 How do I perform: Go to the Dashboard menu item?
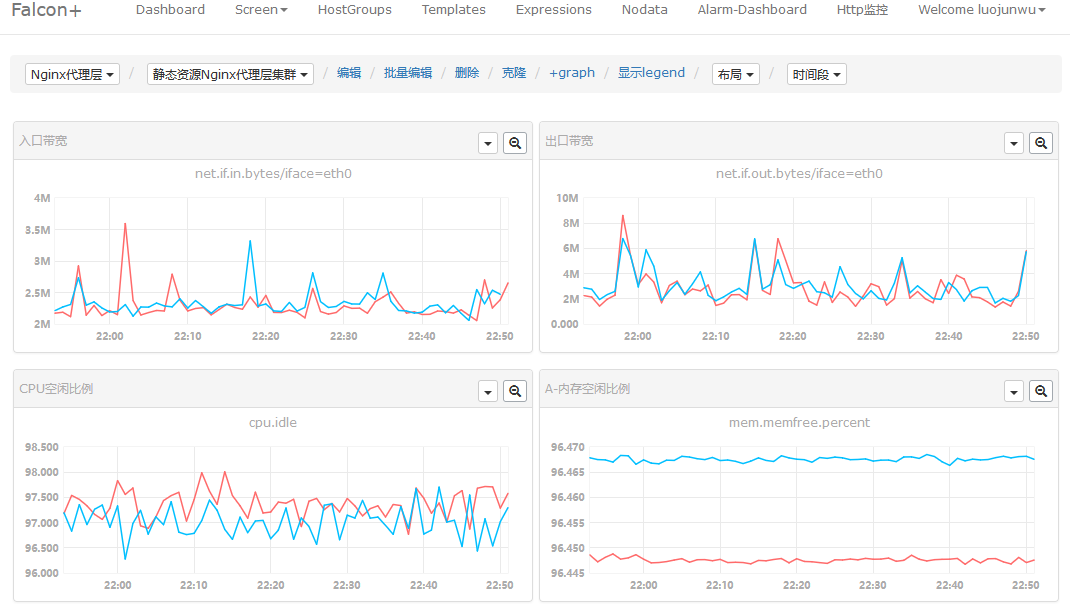(170, 10)
